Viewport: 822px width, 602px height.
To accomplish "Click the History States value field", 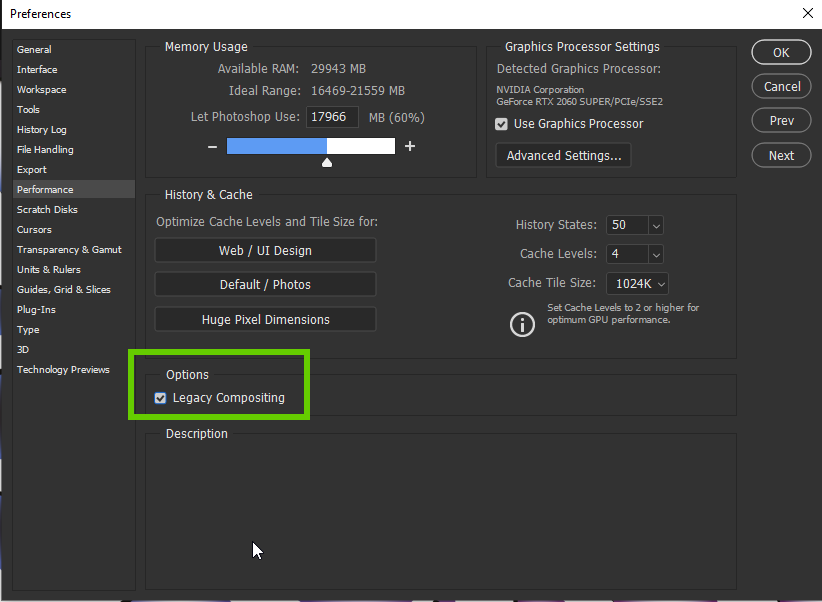I will [627, 225].
